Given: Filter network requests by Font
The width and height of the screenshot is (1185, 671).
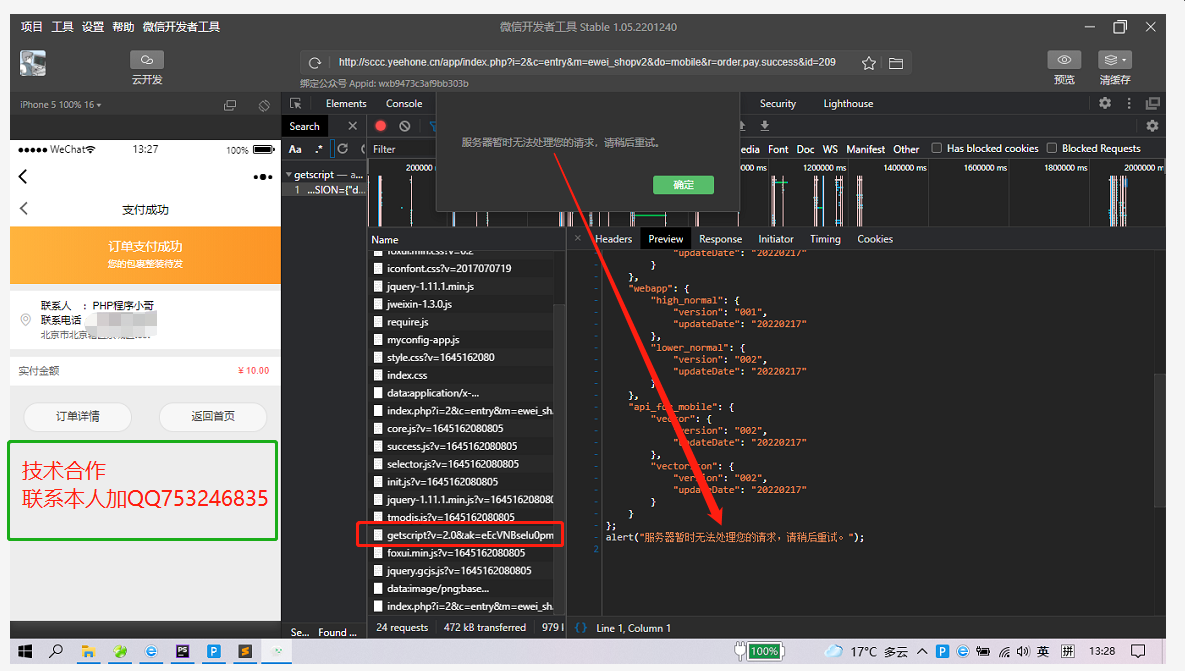Looking at the screenshot, I should 778,149.
